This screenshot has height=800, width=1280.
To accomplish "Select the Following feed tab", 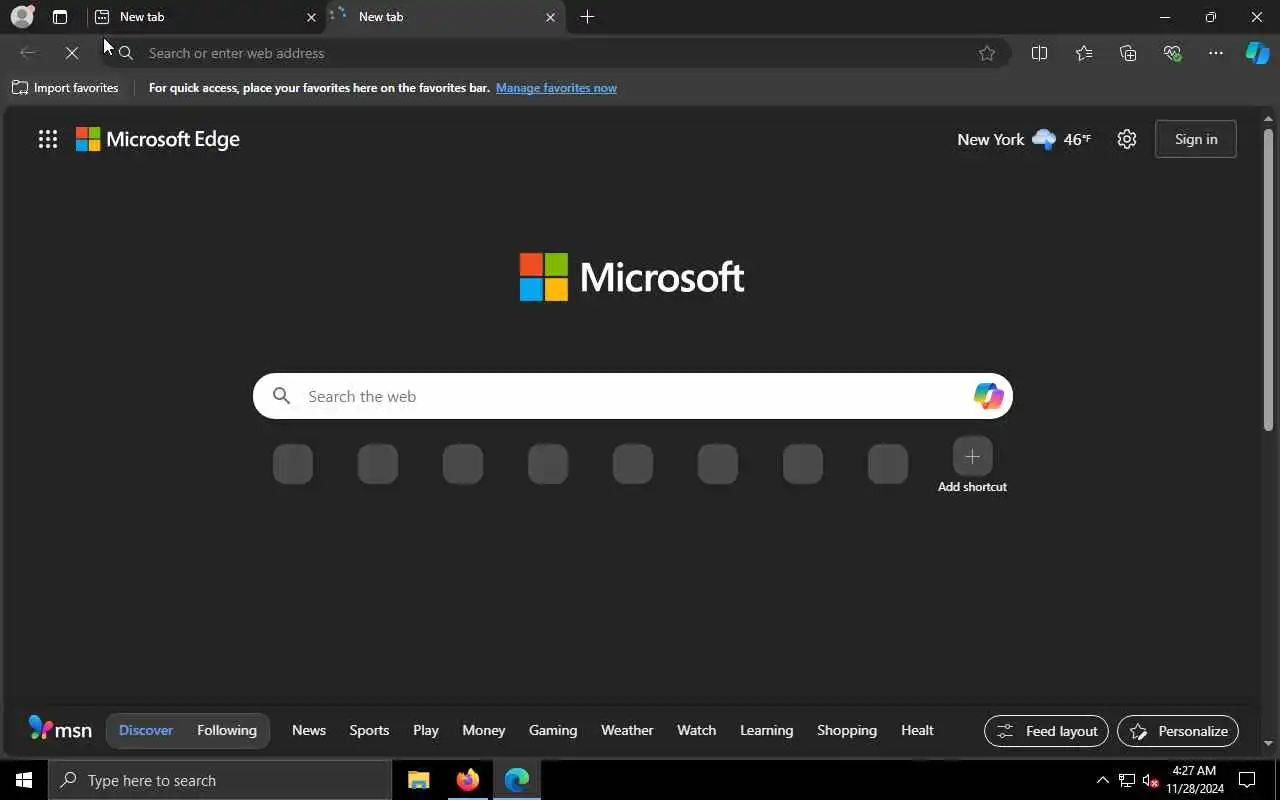I will (227, 730).
